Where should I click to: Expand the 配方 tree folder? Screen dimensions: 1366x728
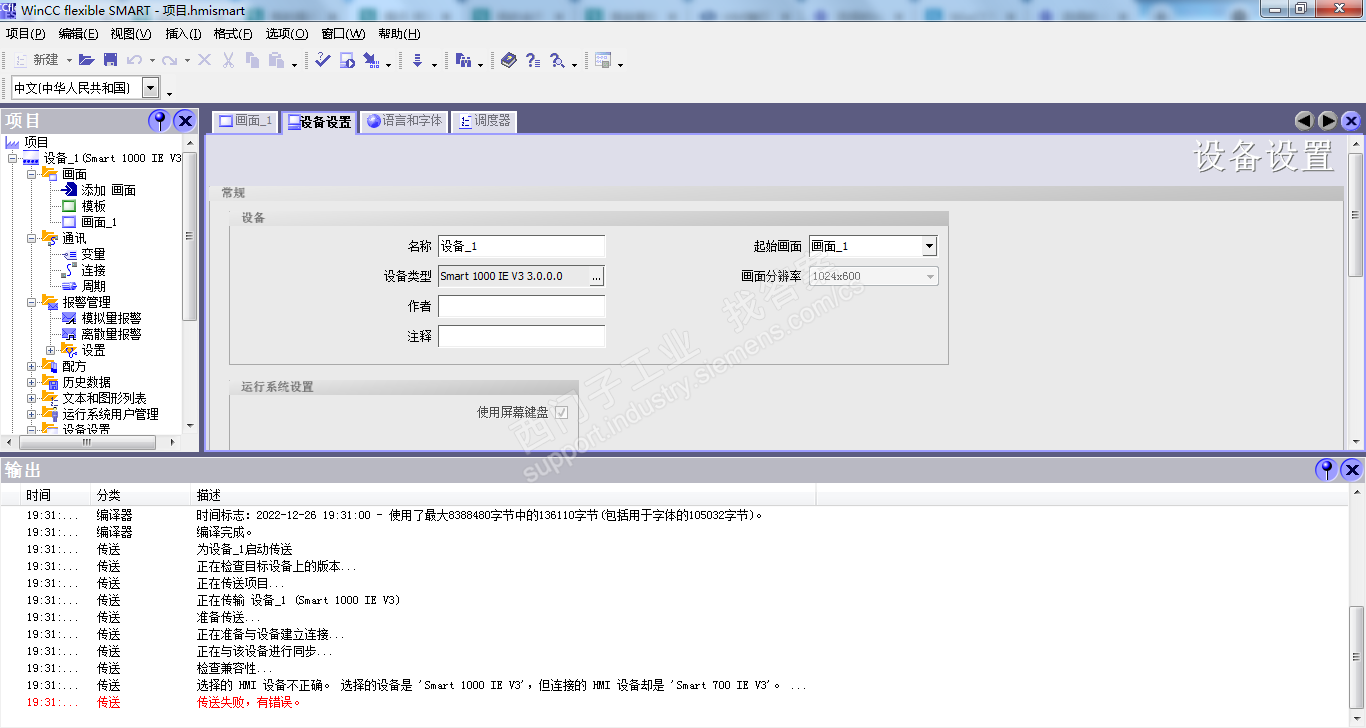tap(32, 366)
